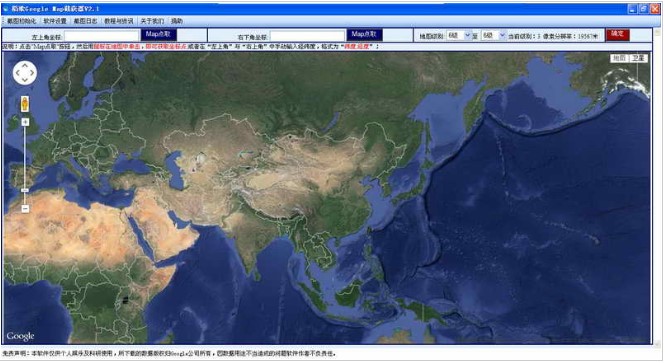Zoom in with the plus button

click(x=25, y=122)
